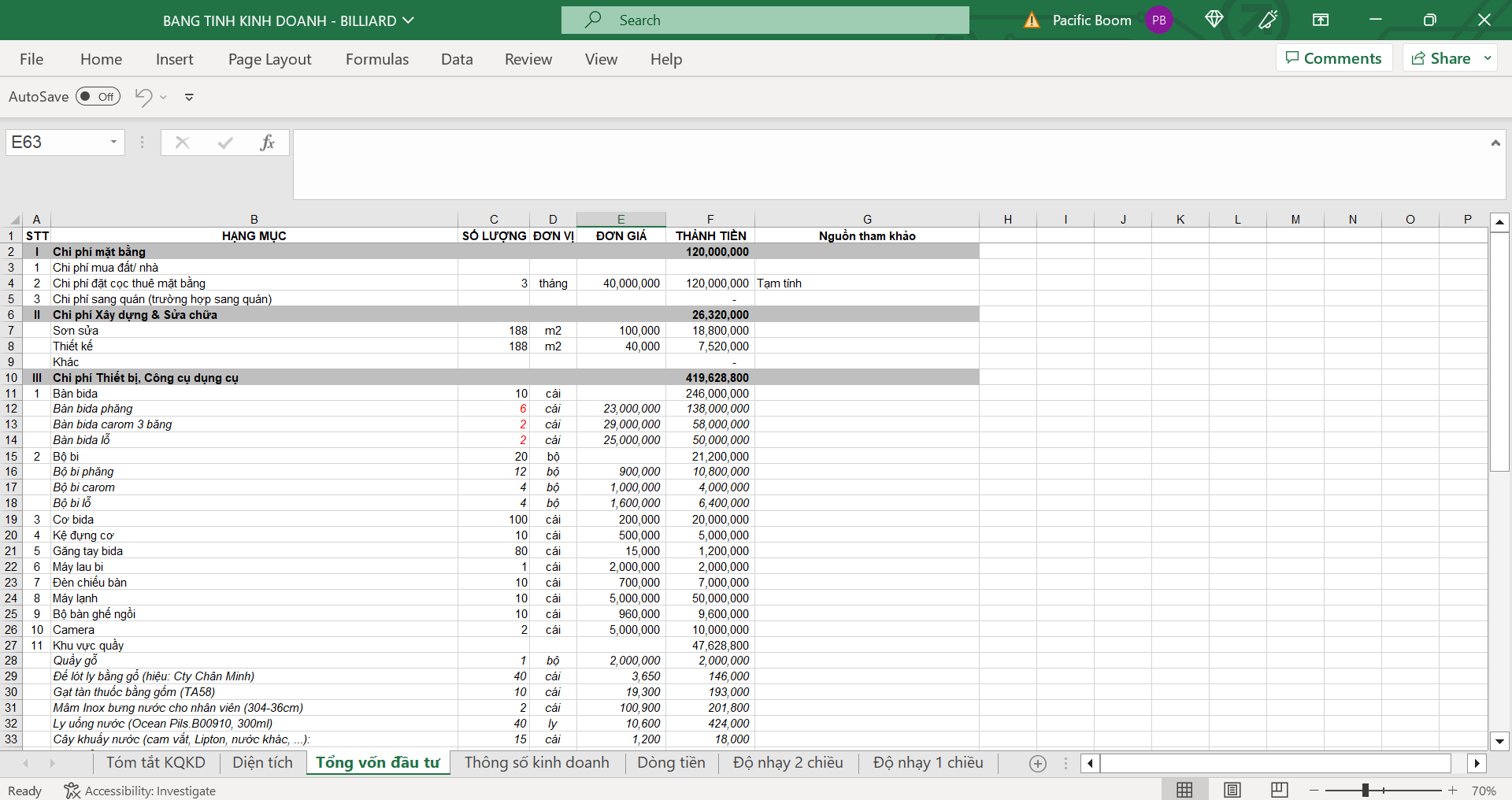Open Ribbon Display Options icon
The width and height of the screenshot is (1512, 800).
pos(1321,20)
